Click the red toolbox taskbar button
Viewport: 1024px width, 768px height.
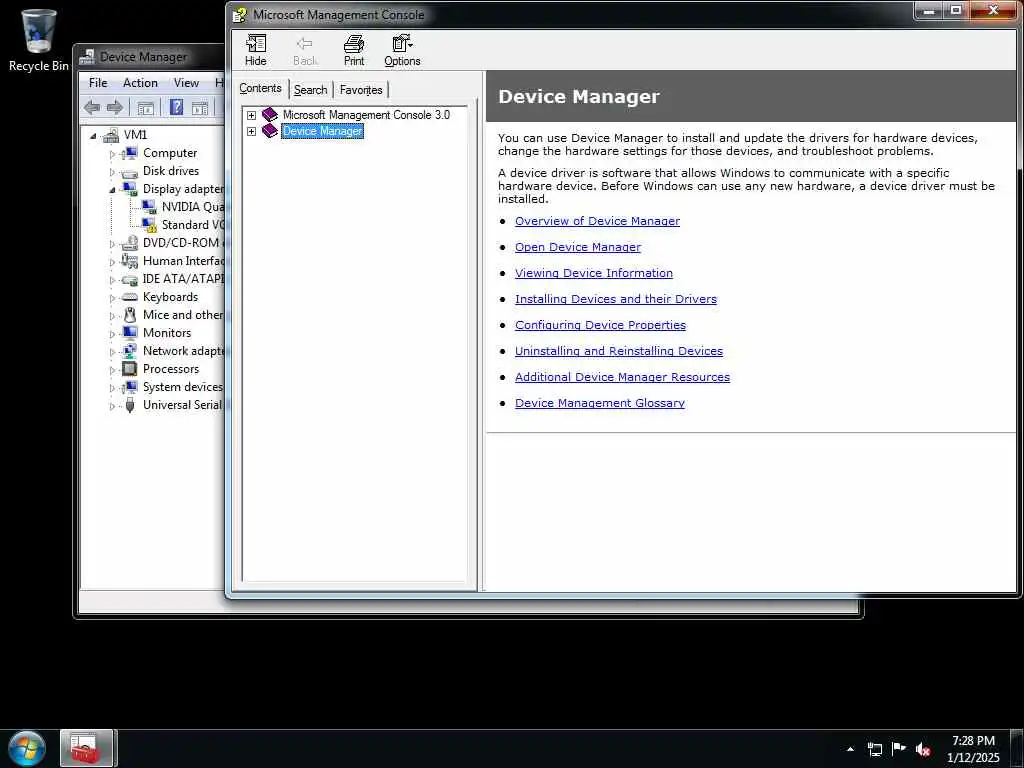click(87, 748)
